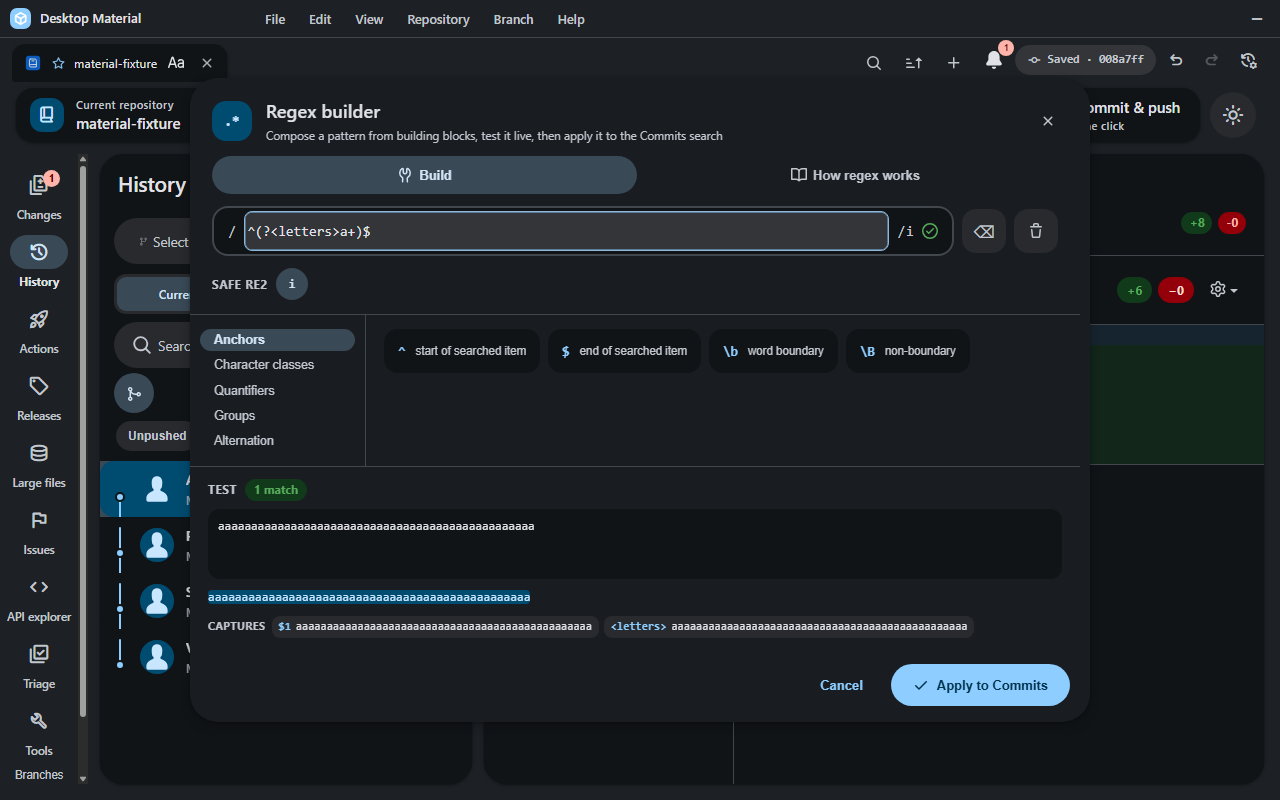
Task: Select the Character classes category
Action: tap(277, 365)
